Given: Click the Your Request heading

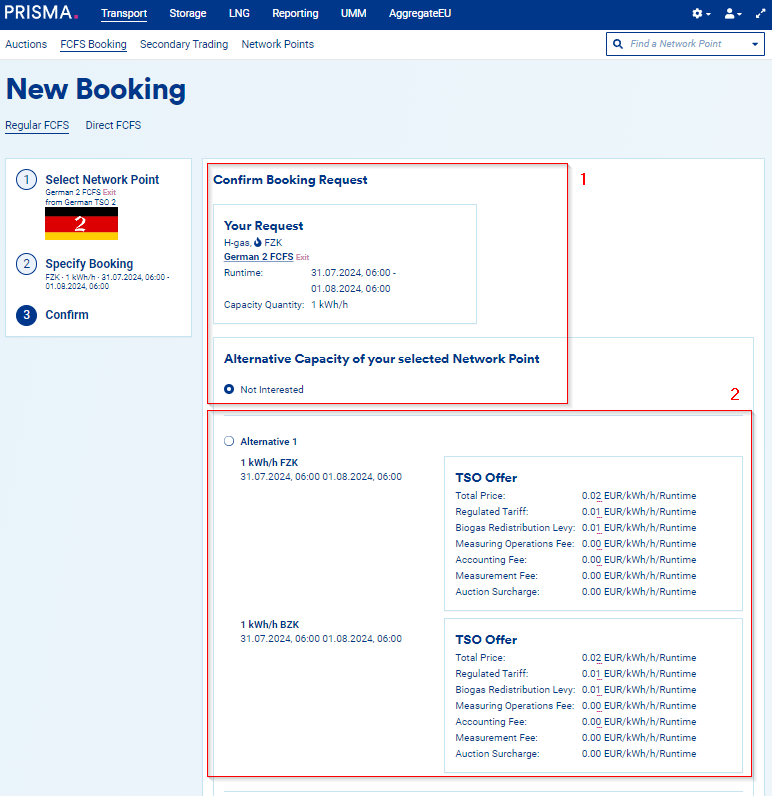Looking at the screenshot, I should (x=263, y=226).
